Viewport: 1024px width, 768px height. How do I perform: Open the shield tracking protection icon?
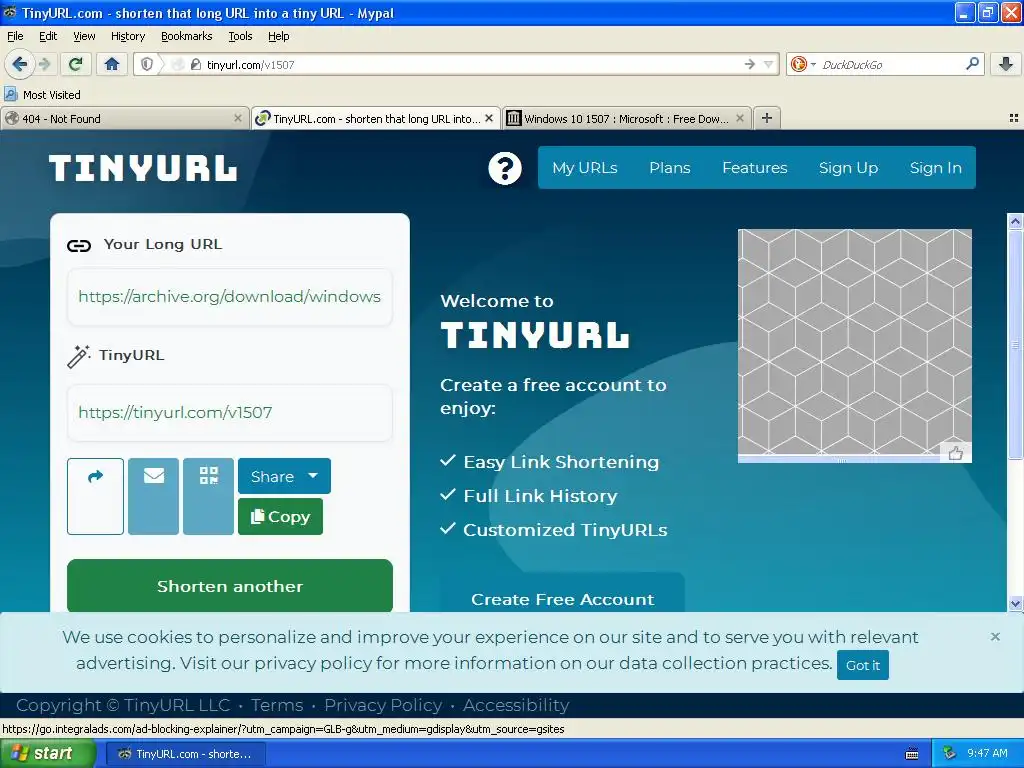[x=147, y=64]
